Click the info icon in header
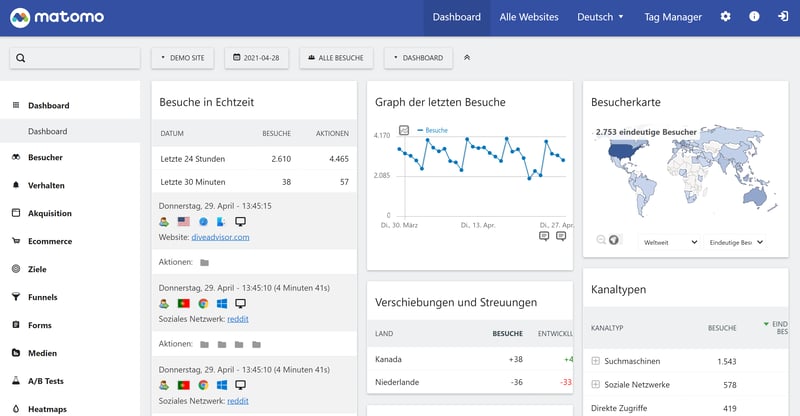This screenshot has width=800, height=416. (754, 17)
